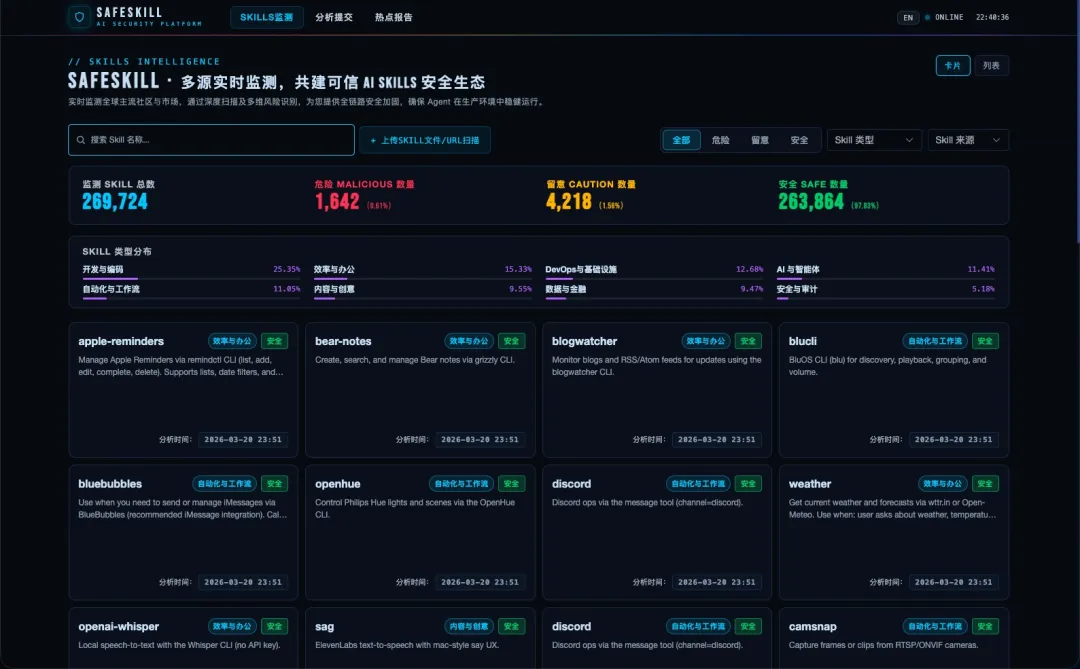Click the 安全与审计 distribution label
Viewport: 1080px width, 669px height.
797,289
